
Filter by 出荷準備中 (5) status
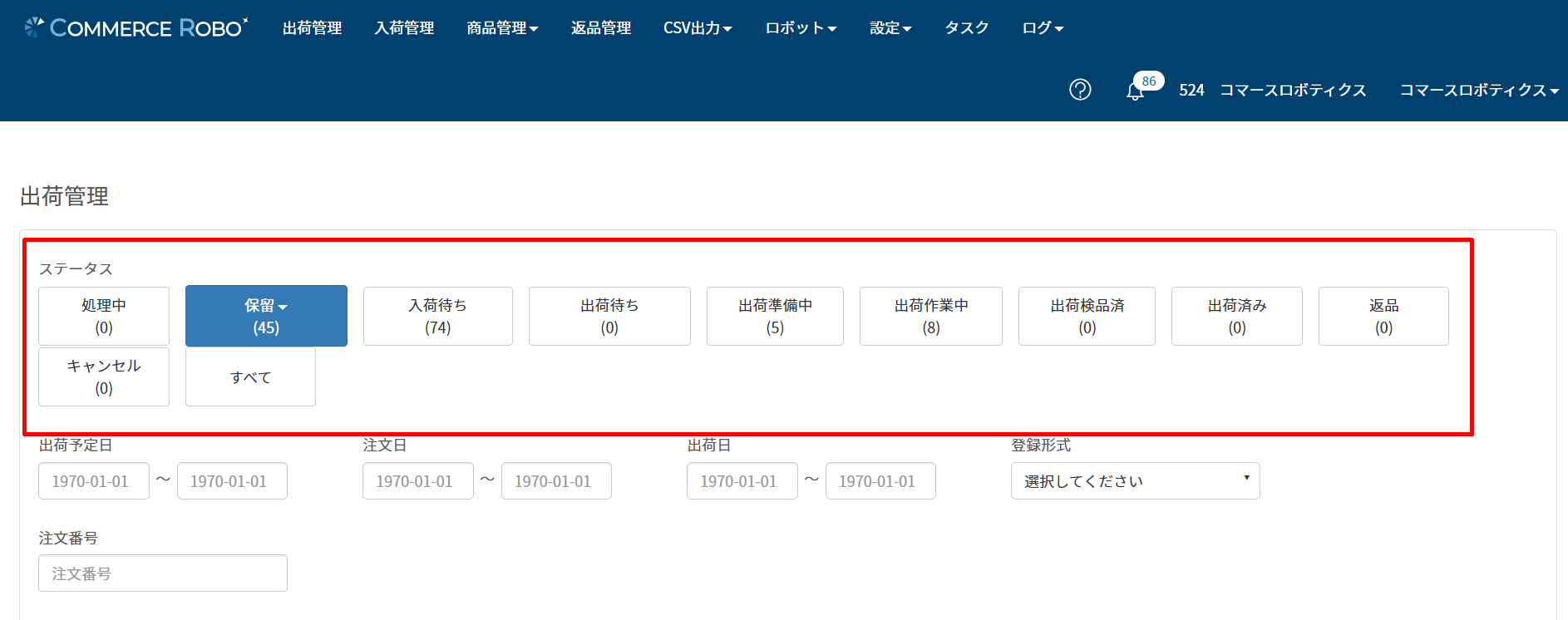click(775, 316)
